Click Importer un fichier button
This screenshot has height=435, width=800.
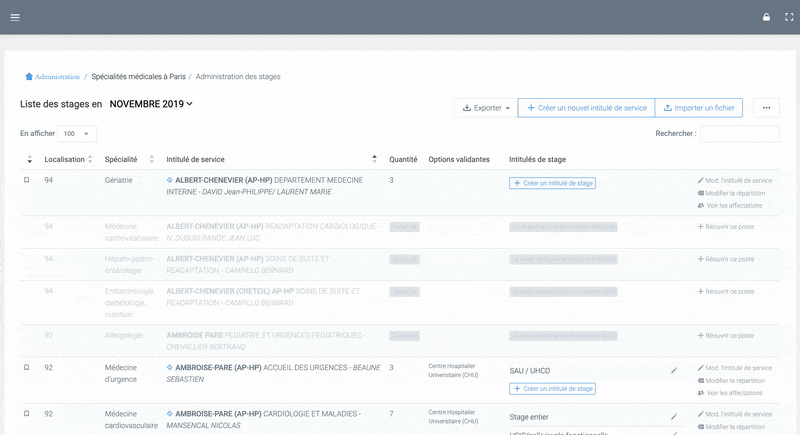[x=699, y=108]
